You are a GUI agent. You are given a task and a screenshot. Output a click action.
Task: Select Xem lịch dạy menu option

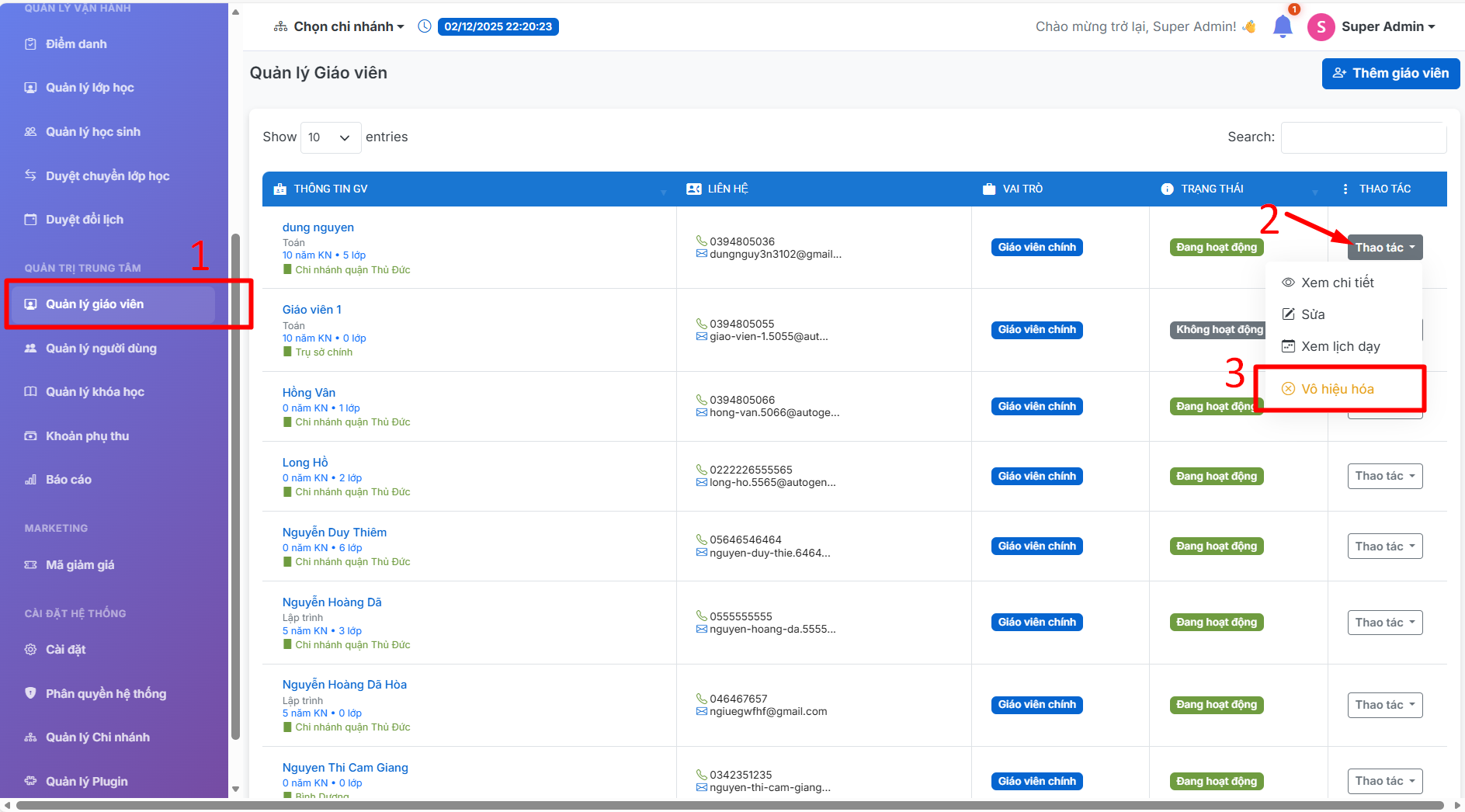[x=1340, y=346]
